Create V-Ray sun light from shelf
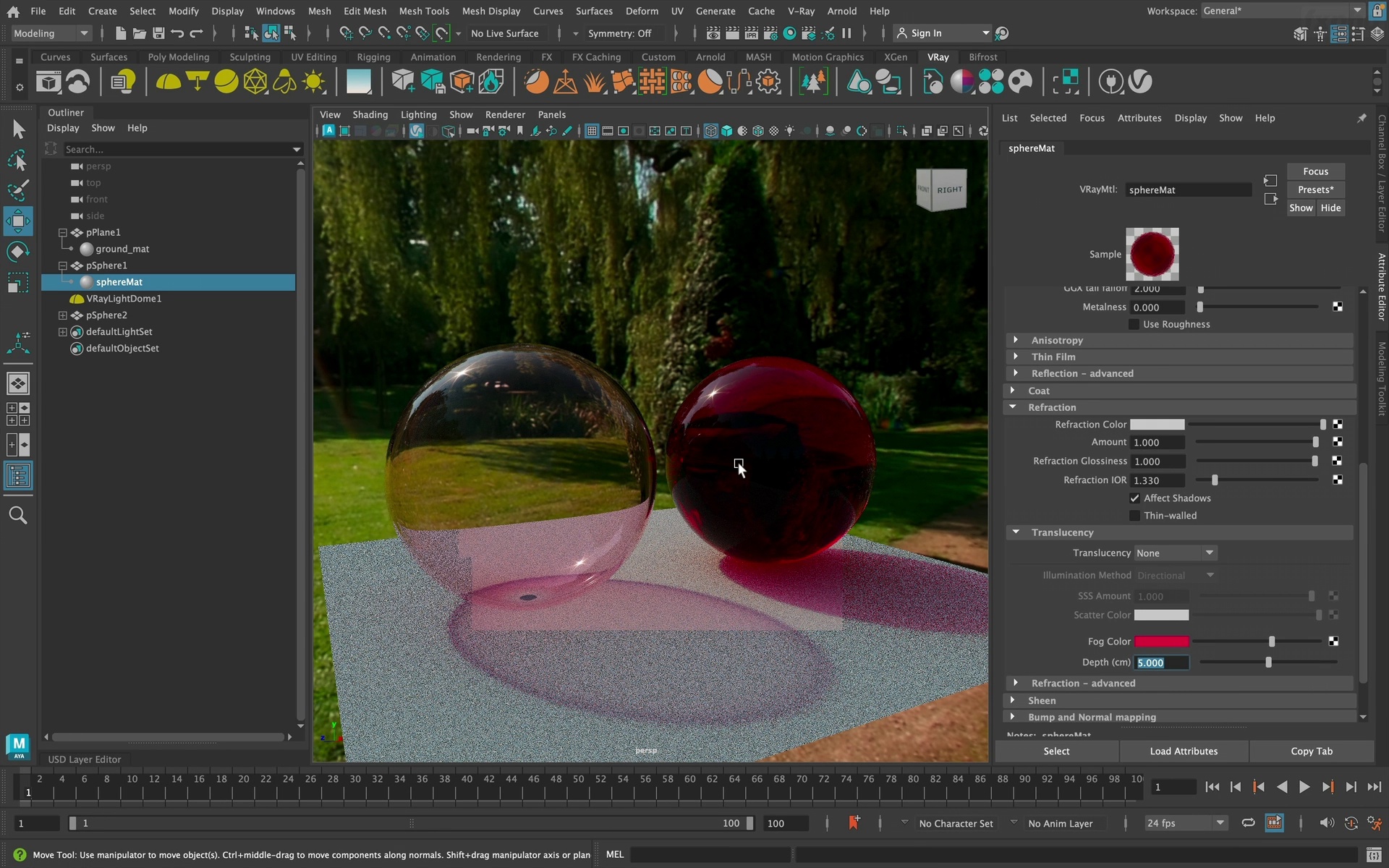Screen dimensions: 1389x868 [313, 82]
